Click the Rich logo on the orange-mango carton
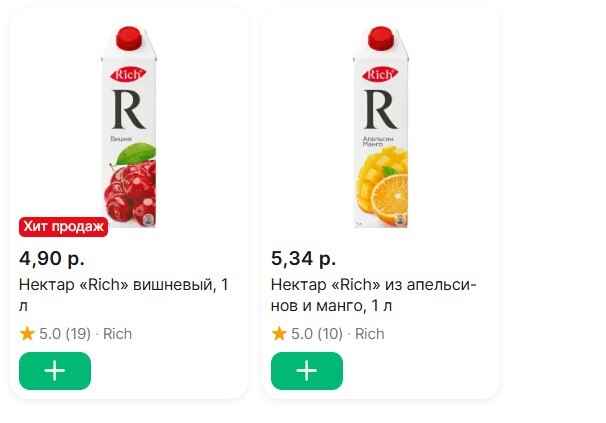 pyautogui.click(x=380, y=73)
